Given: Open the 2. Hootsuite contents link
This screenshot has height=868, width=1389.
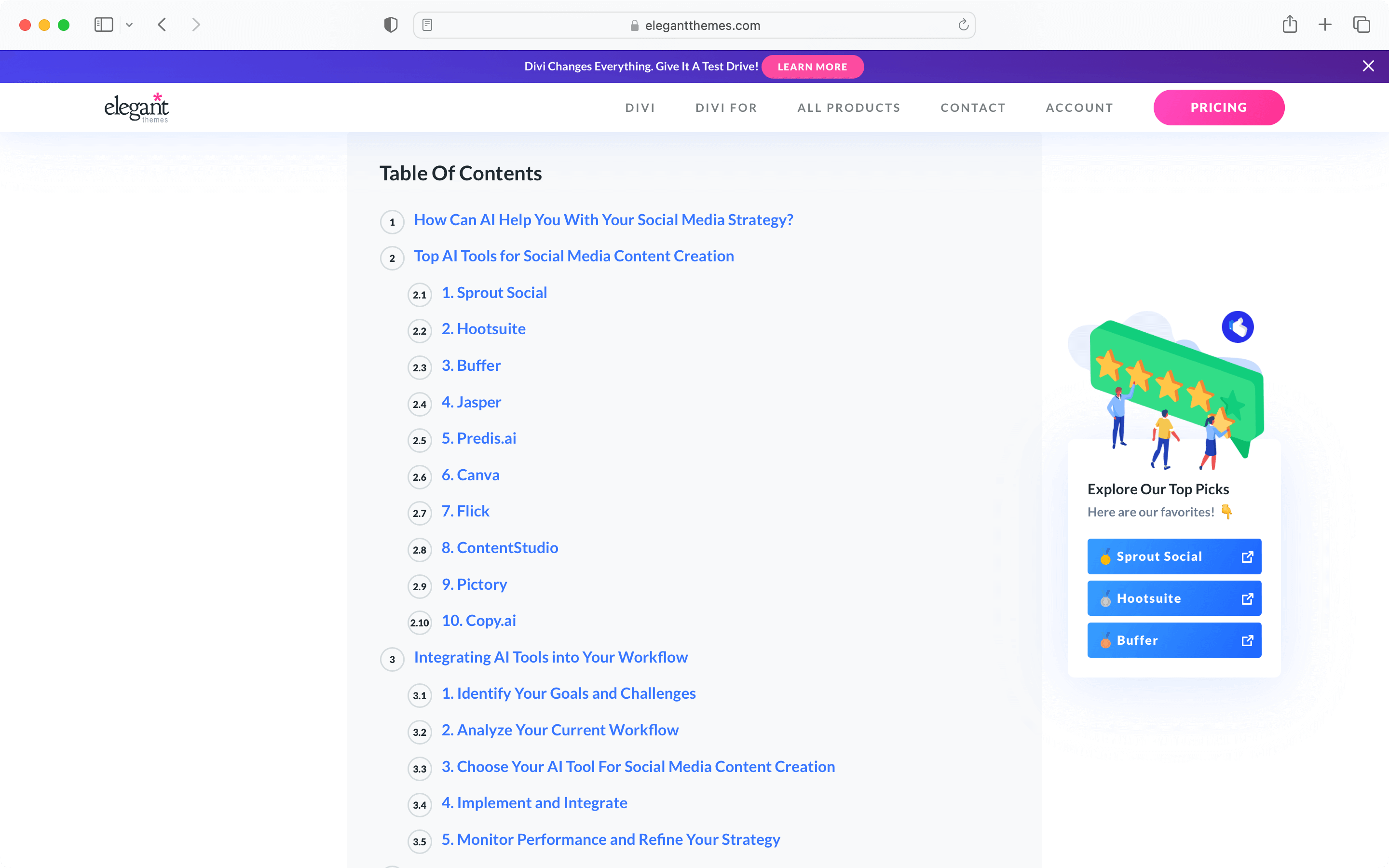Looking at the screenshot, I should tap(483, 329).
